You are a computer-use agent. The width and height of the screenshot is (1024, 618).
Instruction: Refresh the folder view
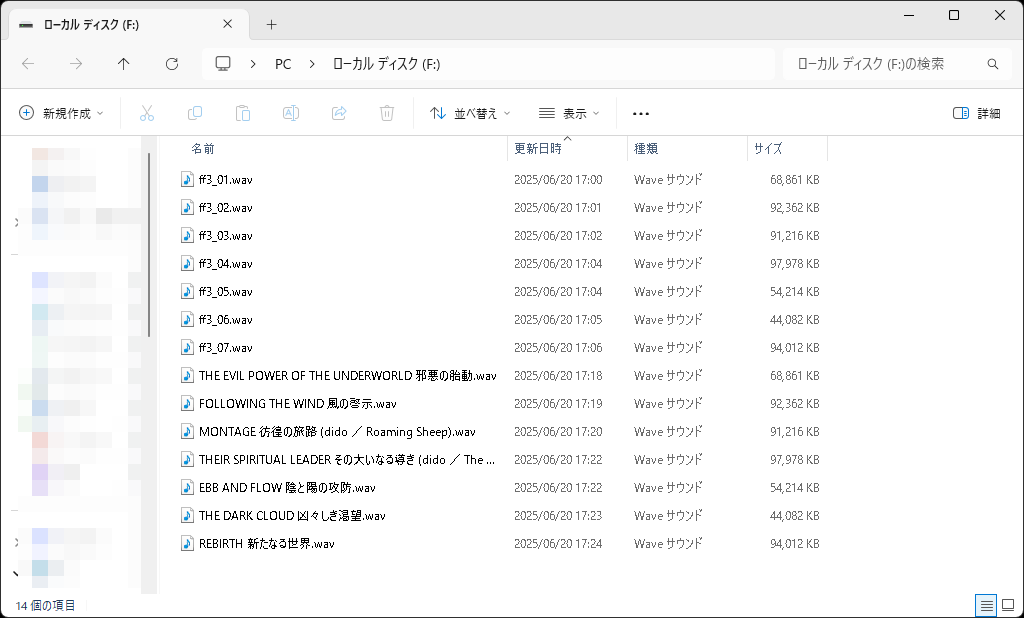tap(171, 63)
